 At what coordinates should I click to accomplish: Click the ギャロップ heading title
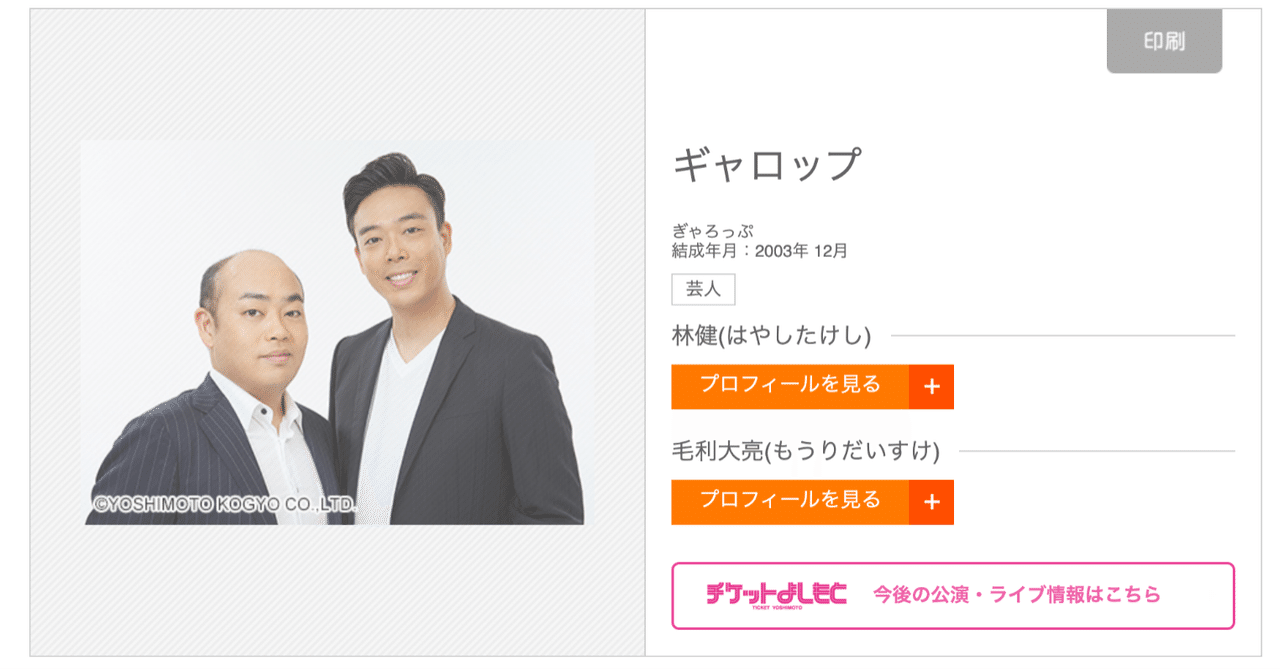tap(767, 165)
